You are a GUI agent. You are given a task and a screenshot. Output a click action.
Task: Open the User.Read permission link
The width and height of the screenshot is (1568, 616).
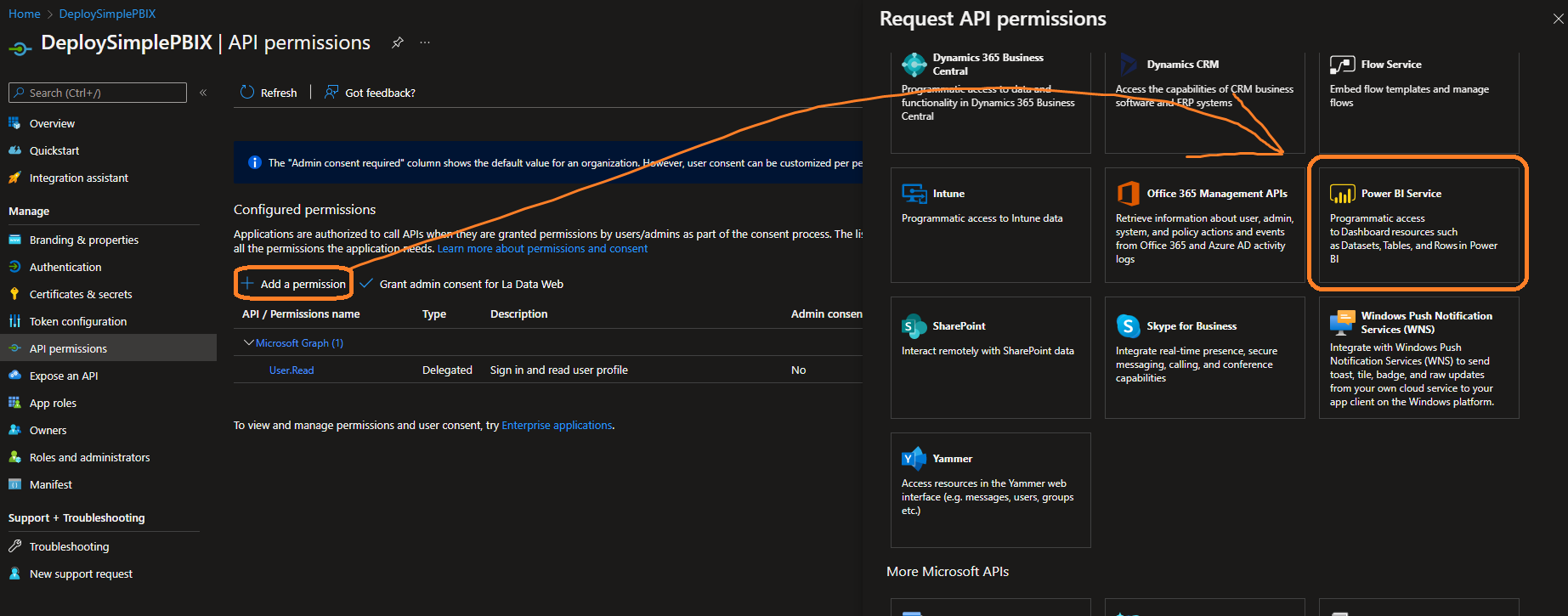pyautogui.click(x=292, y=370)
